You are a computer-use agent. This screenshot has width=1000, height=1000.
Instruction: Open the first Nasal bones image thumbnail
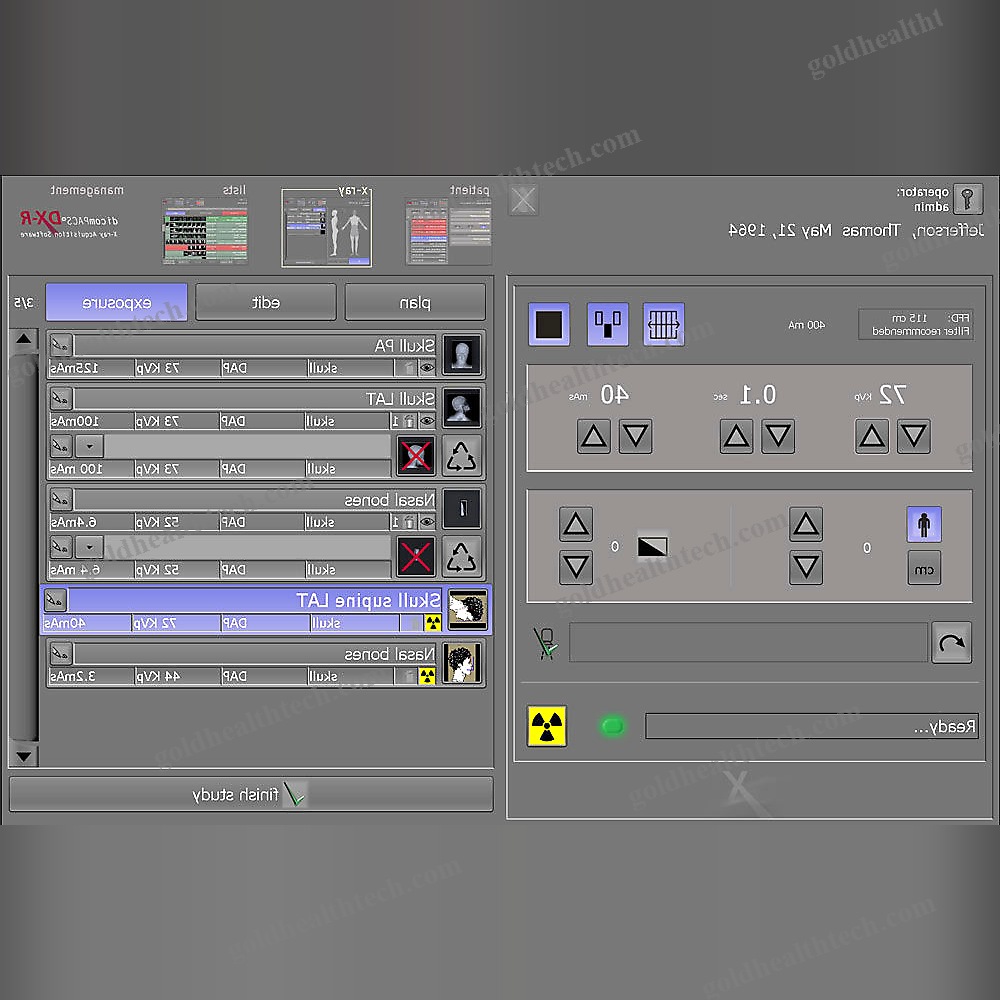(x=462, y=508)
